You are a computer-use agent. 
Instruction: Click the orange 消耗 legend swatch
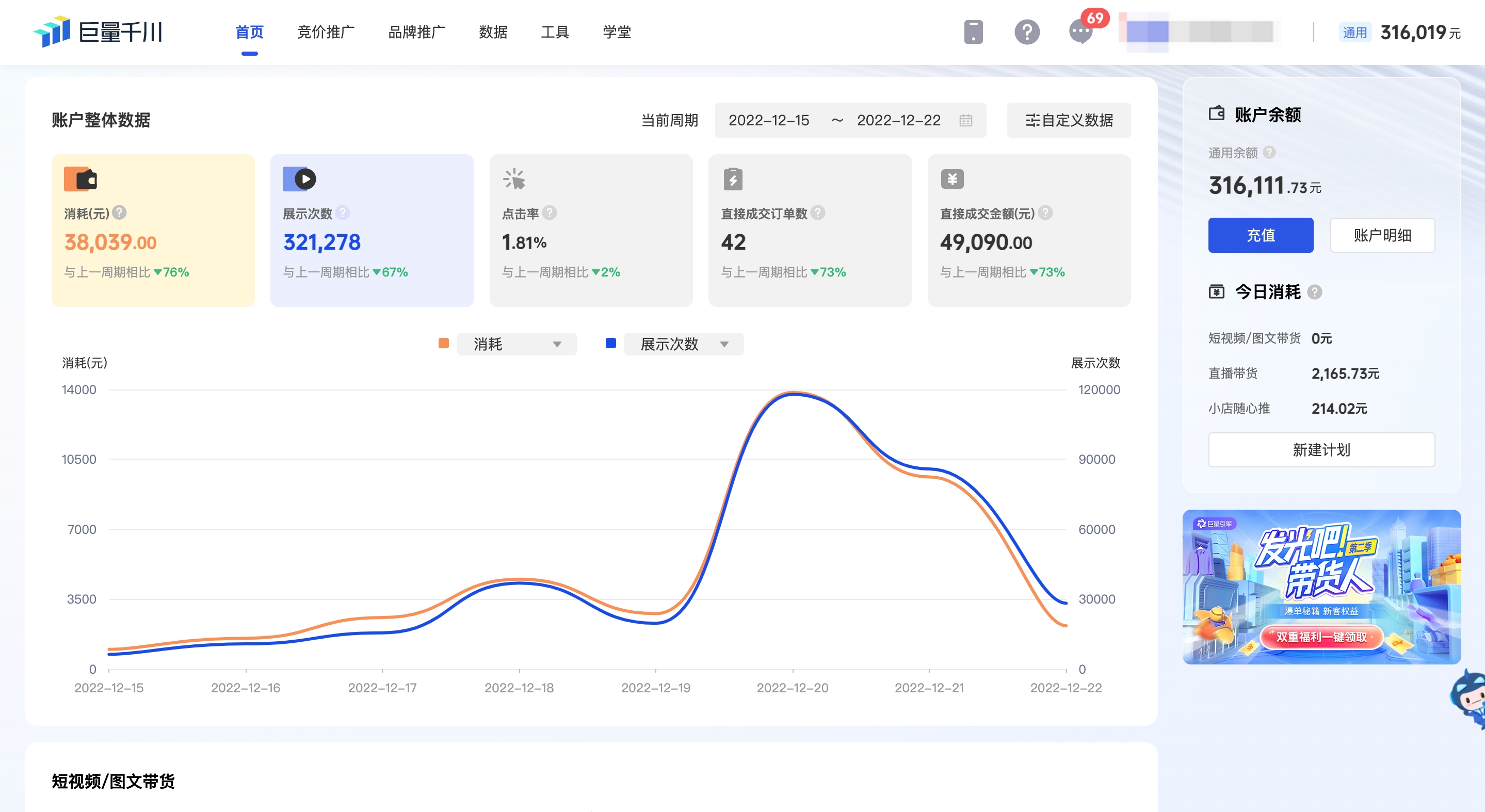444,344
